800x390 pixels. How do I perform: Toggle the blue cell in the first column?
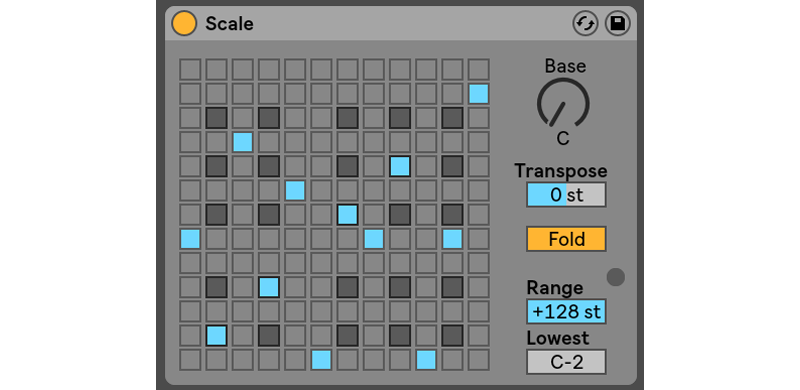click(190, 238)
